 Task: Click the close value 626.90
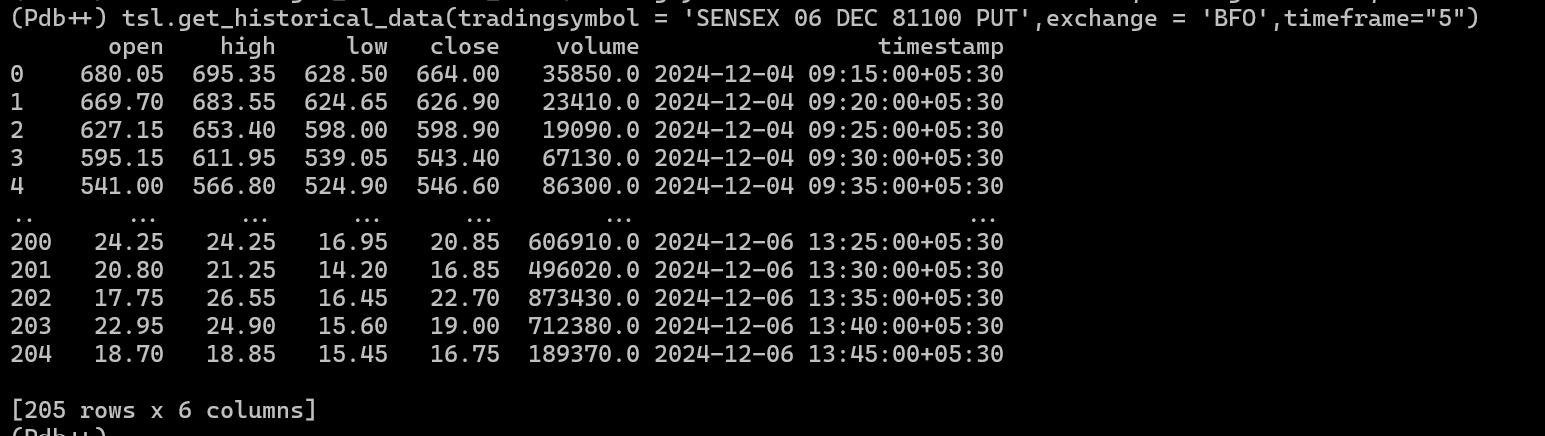(464, 102)
